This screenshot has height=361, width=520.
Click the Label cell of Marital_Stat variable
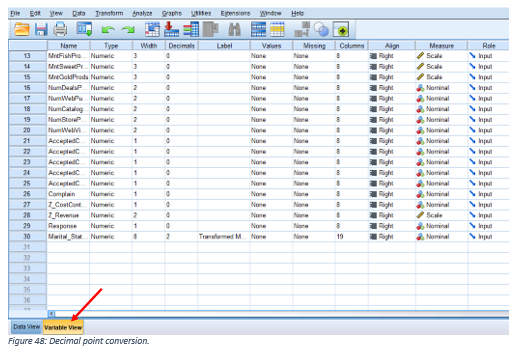[224, 237]
